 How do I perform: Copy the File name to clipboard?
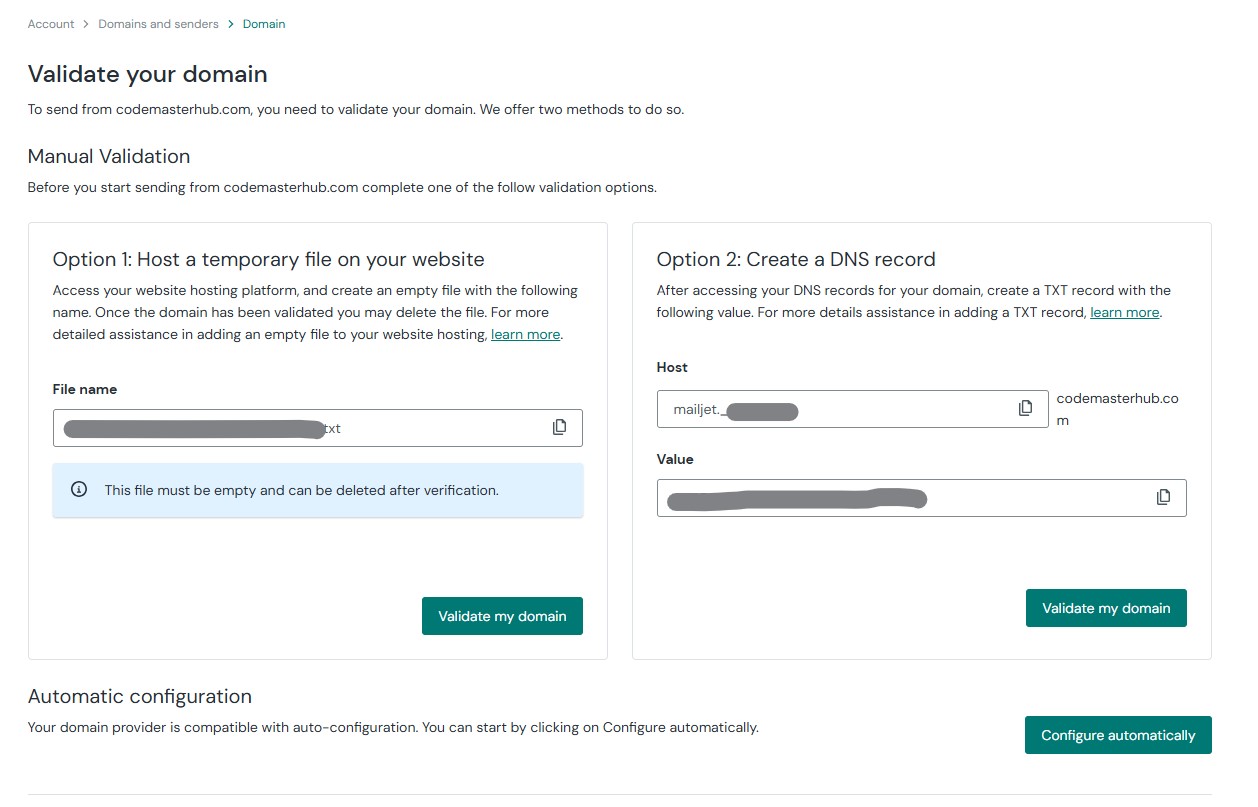559,427
